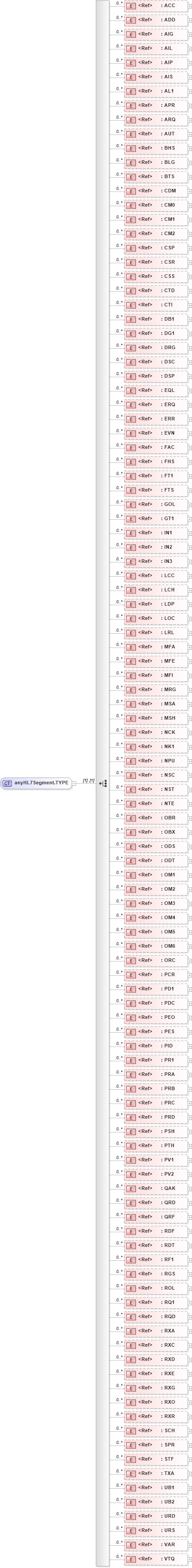This screenshot has width=192, height=1568.
Task: Expand the LOC element reference
Action: tap(190, 619)
